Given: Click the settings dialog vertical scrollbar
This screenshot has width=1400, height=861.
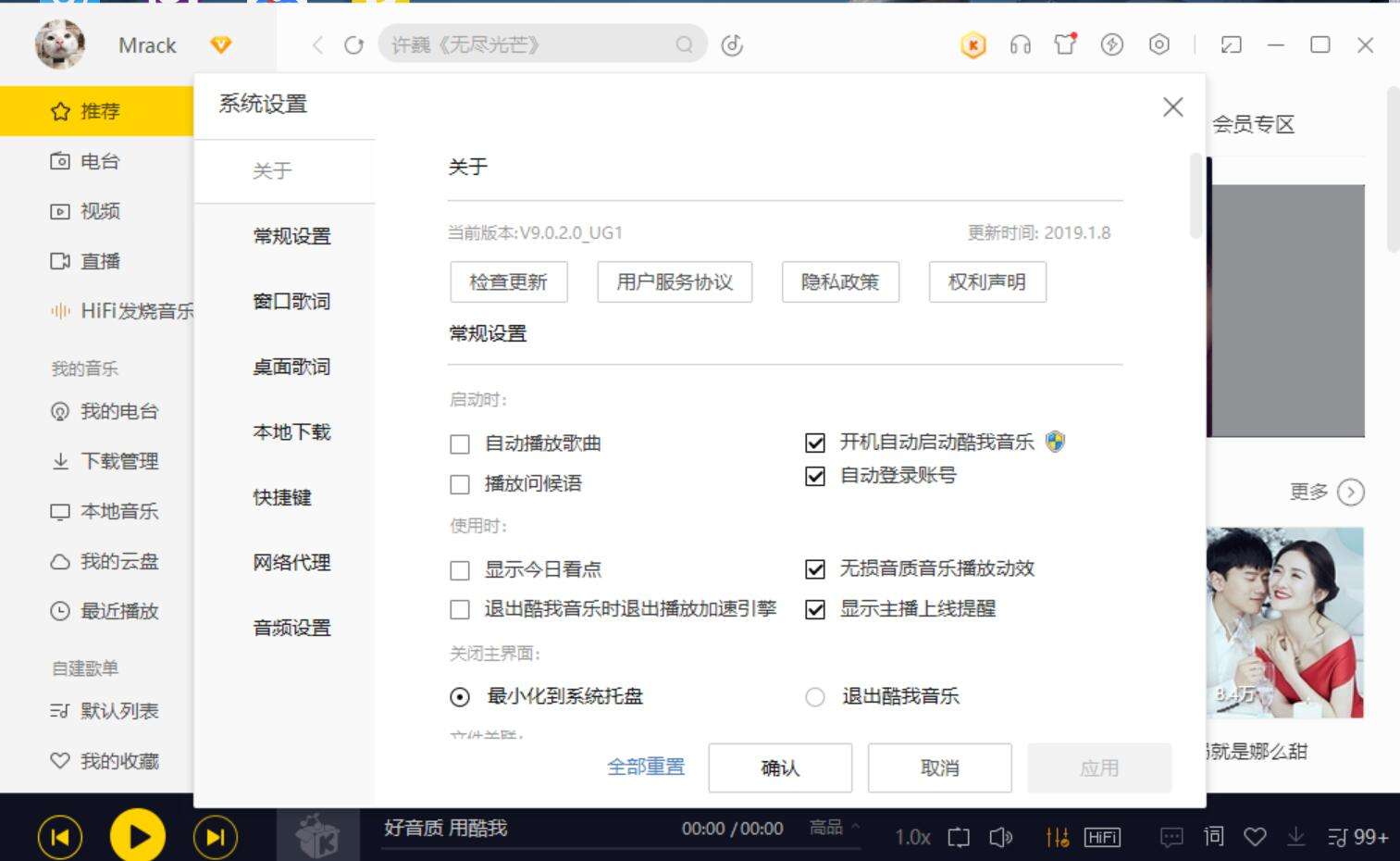Looking at the screenshot, I should [1196, 196].
